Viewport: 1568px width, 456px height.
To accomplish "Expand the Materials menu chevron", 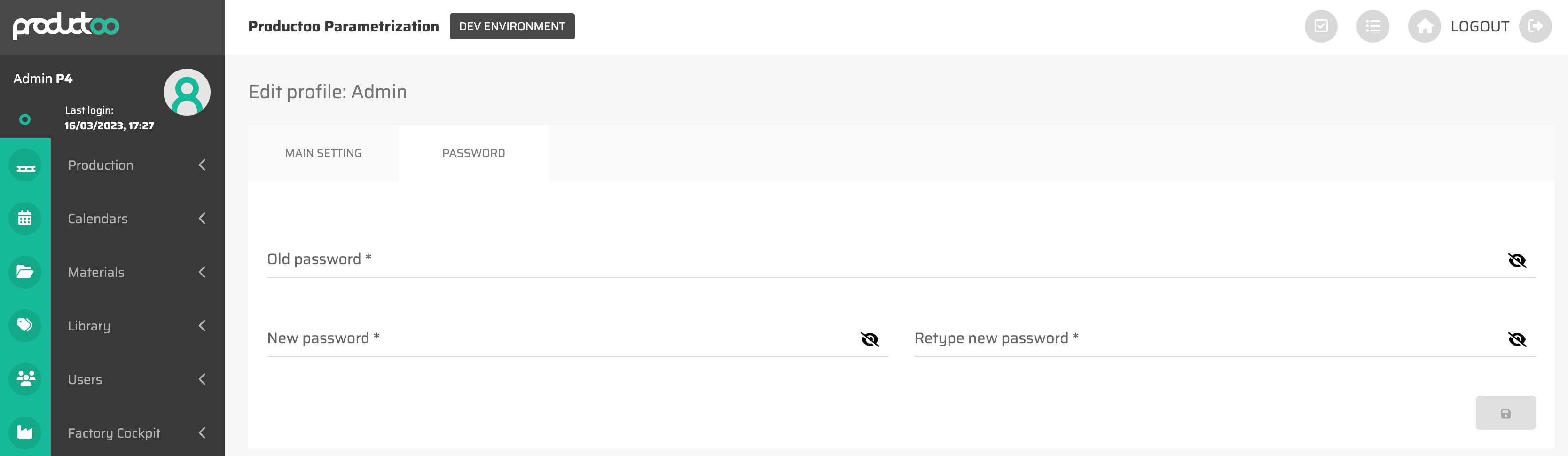I will [202, 272].
